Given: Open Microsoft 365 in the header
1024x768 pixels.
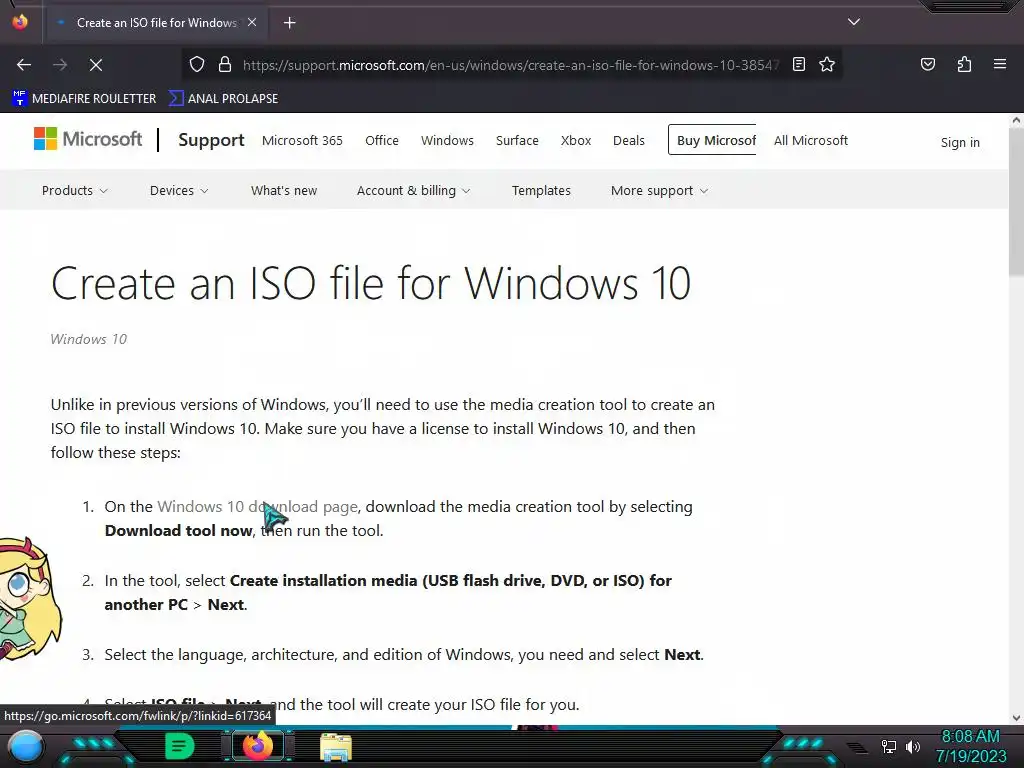Looking at the screenshot, I should [302, 140].
